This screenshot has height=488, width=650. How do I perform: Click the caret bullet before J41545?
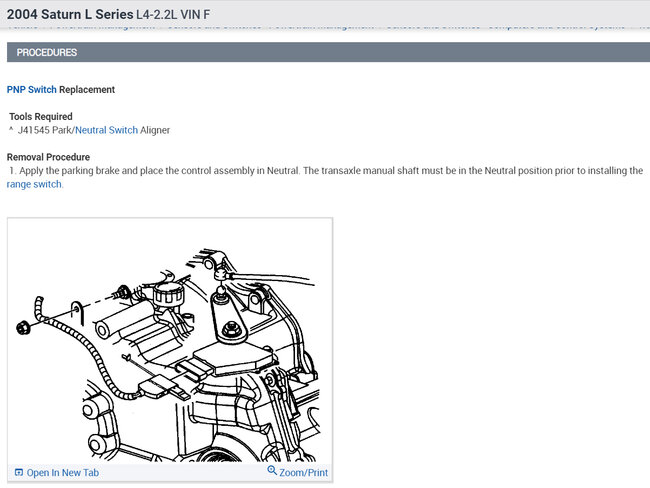click(11, 129)
